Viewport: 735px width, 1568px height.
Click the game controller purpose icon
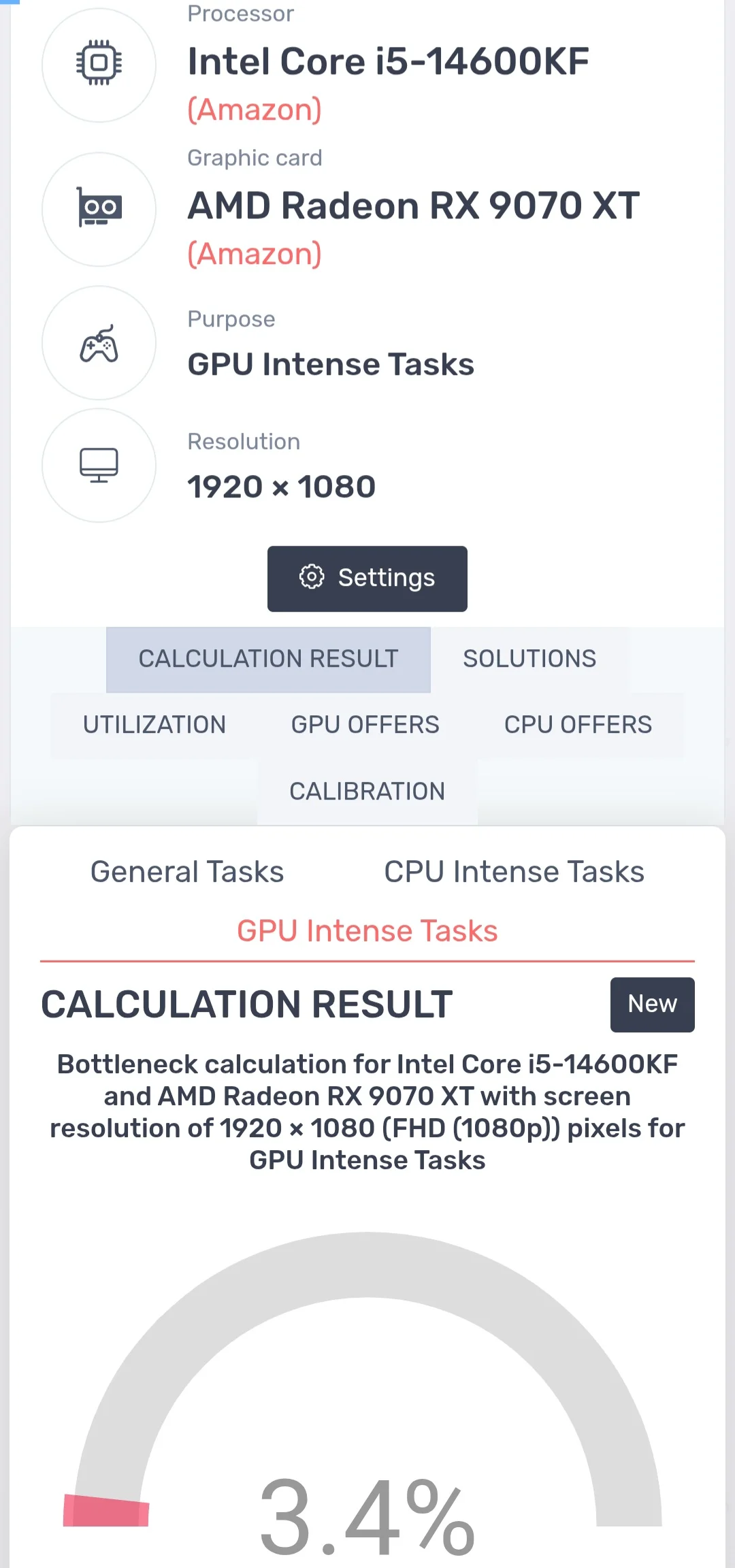(x=99, y=343)
